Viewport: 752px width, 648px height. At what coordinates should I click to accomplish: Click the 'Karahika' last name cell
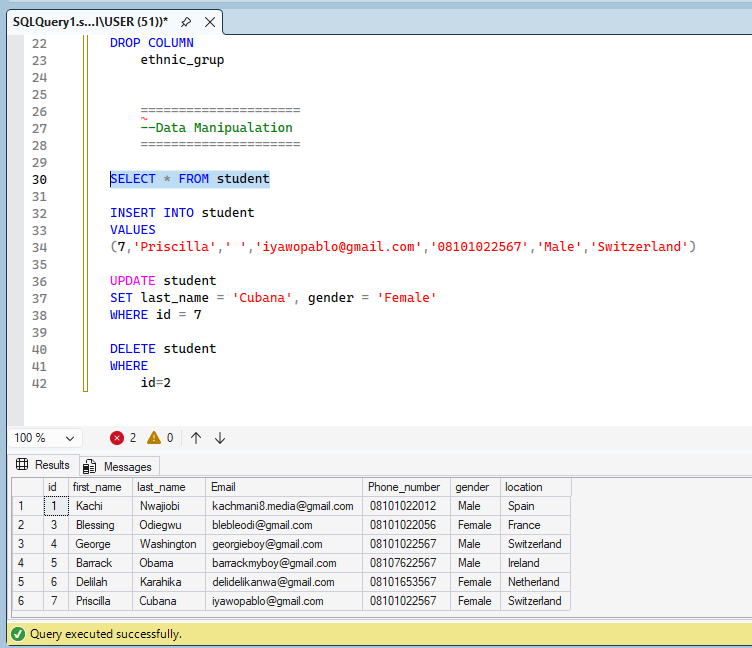[169, 582]
